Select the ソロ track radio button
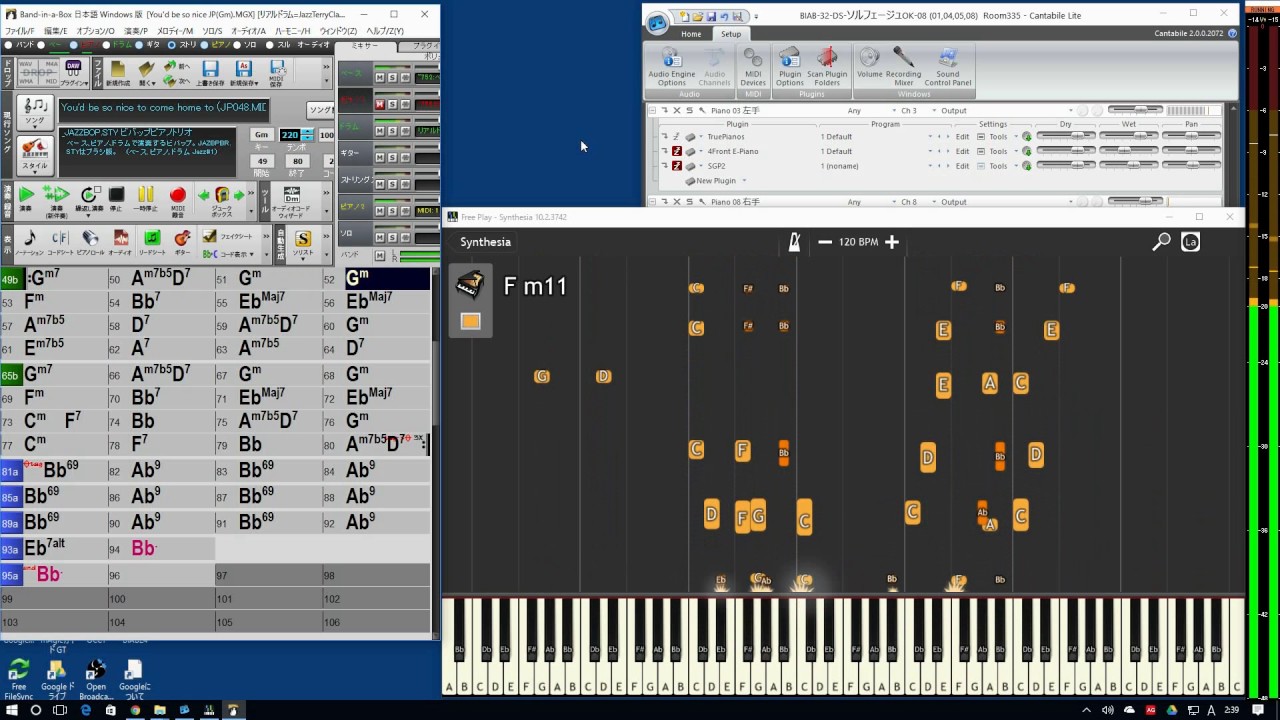 (237, 45)
